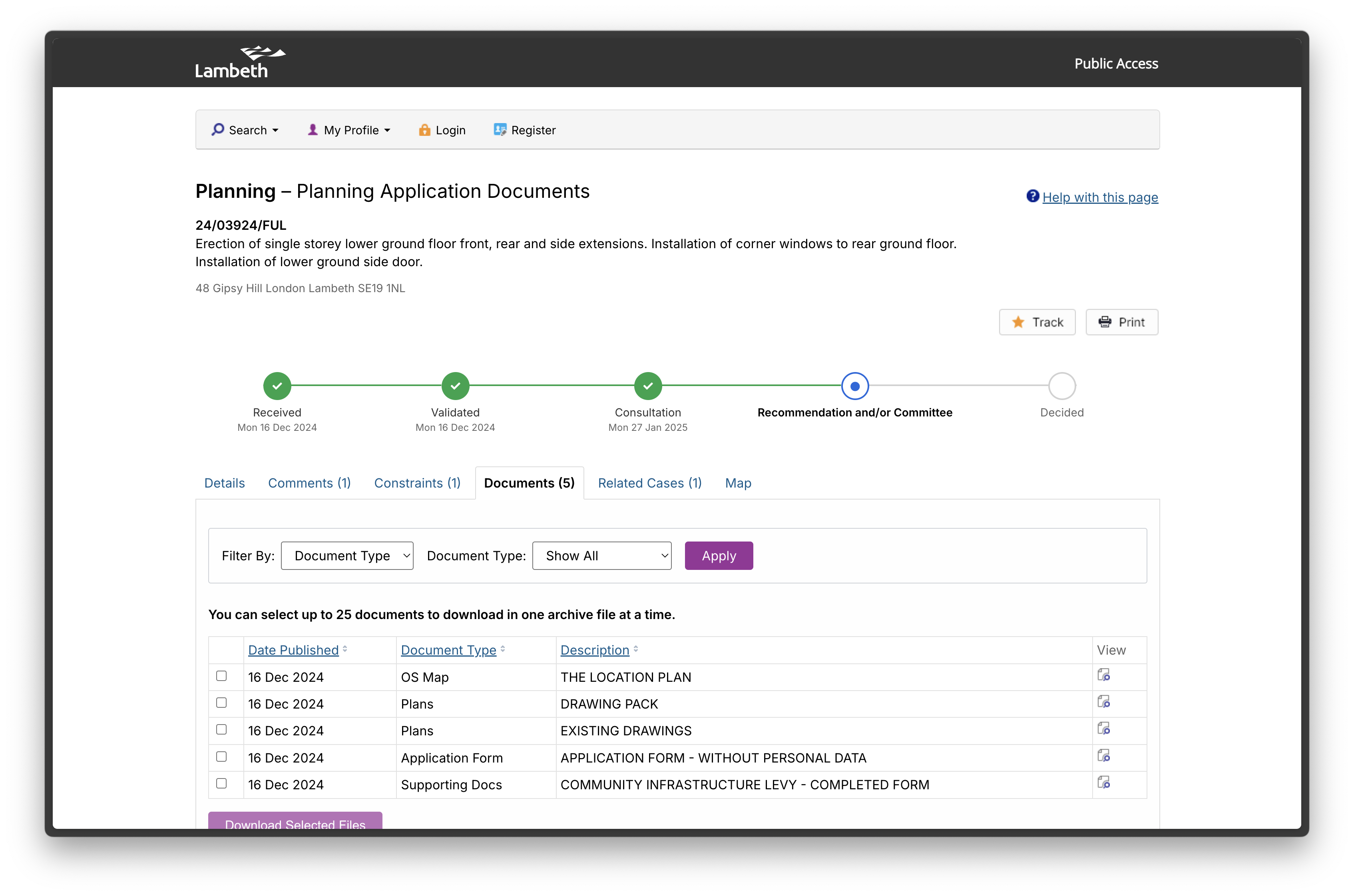The height and width of the screenshot is (896, 1354).
Task: Click APPLICATION FORM - WITHOUT PERSONAL DATA text
Action: 713,758
